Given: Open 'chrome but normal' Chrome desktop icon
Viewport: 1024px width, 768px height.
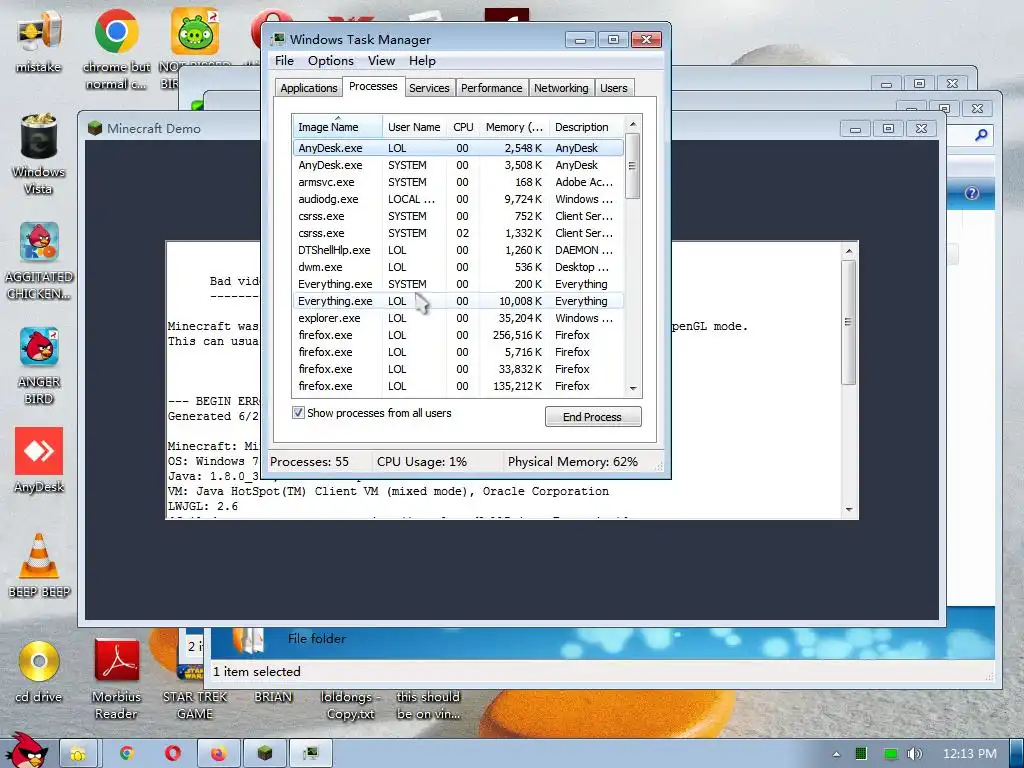Looking at the screenshot, I should [x=116, y=47].
